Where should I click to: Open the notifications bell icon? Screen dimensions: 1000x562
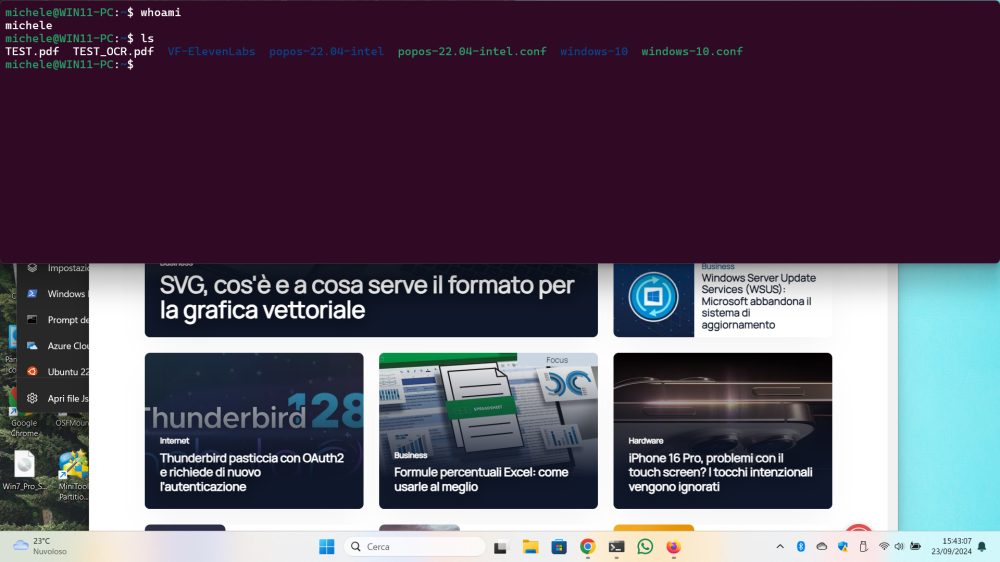click(x=982, y=547)
